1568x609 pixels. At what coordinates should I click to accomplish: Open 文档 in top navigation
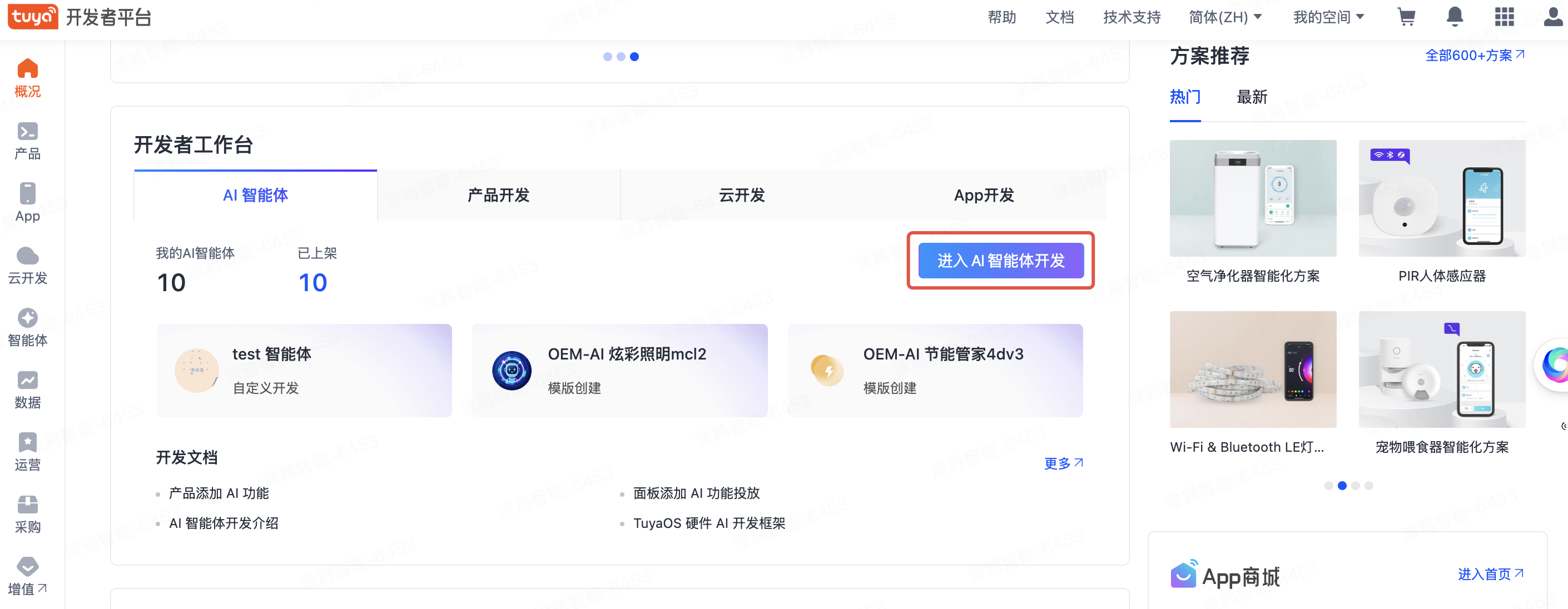pos(1060,17)
